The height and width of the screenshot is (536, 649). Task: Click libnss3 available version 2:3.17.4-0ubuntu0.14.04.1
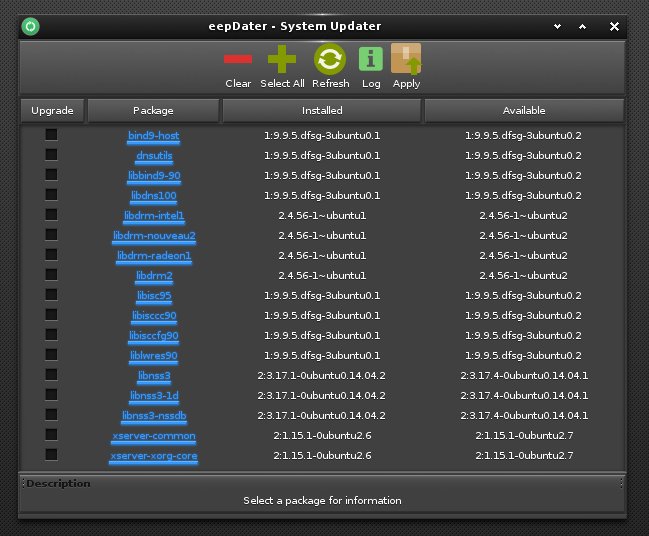coord(524,375)
